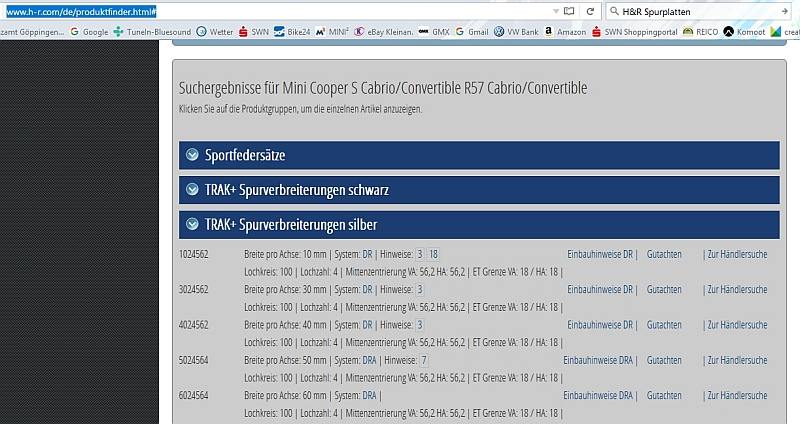Click the DRA system link for 6024564
The width and height of the screenshot is (800, 424).
pyautogui.click(x=369, y=395)
